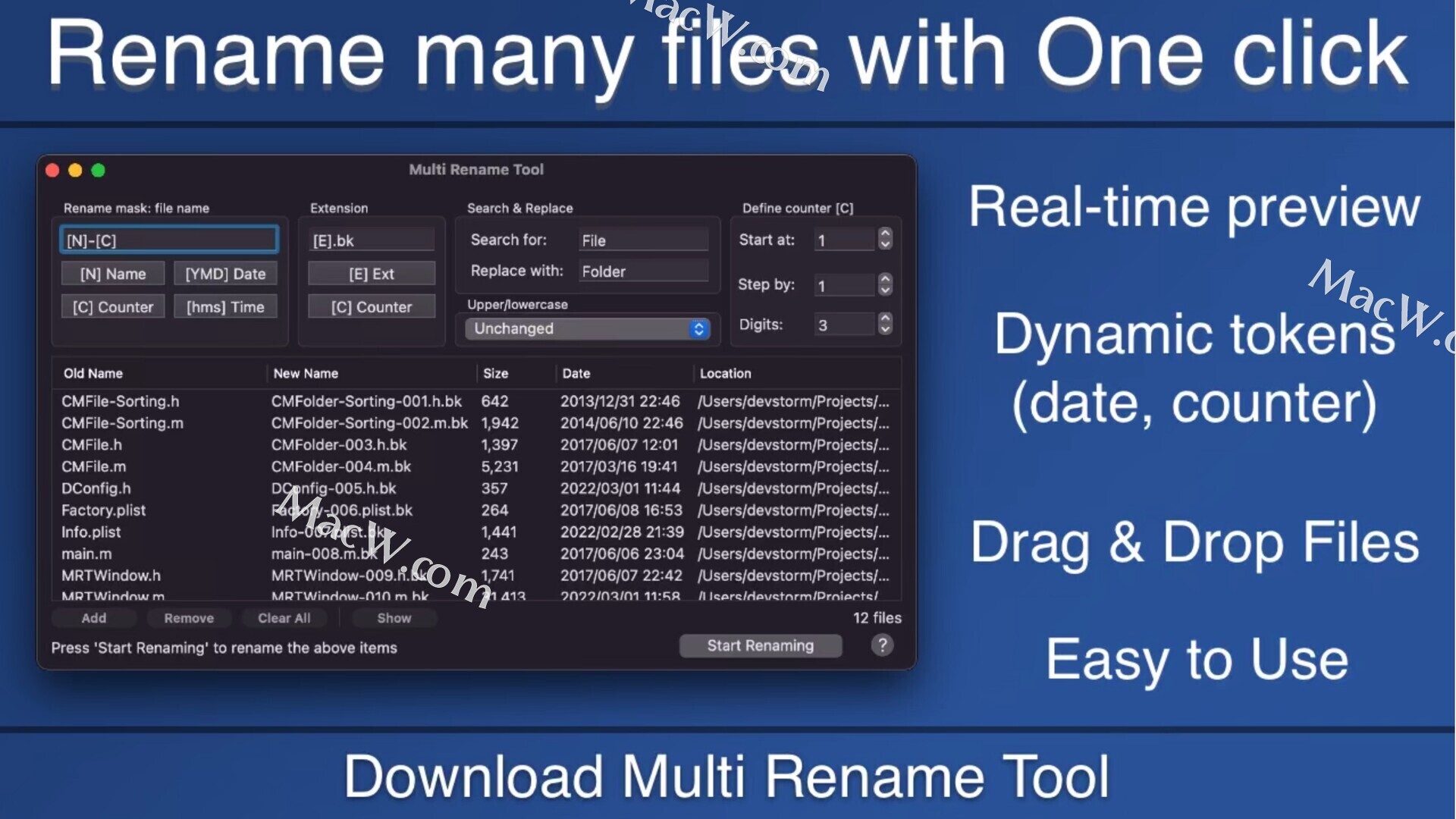This screenshot has width=1456, height=819.
Task: Adjust the Step by stepper arrows
Action: coord(884,284)
